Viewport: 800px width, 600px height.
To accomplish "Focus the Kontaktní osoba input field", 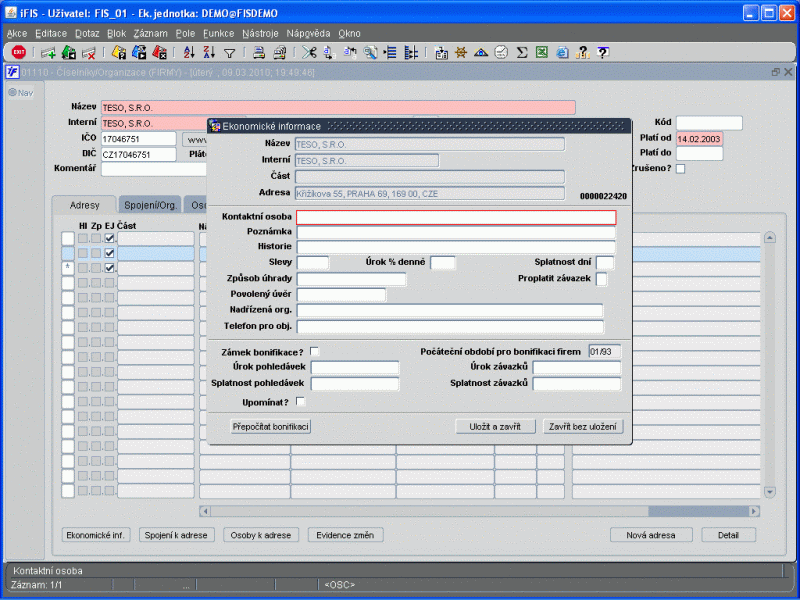I will [456, 217].
